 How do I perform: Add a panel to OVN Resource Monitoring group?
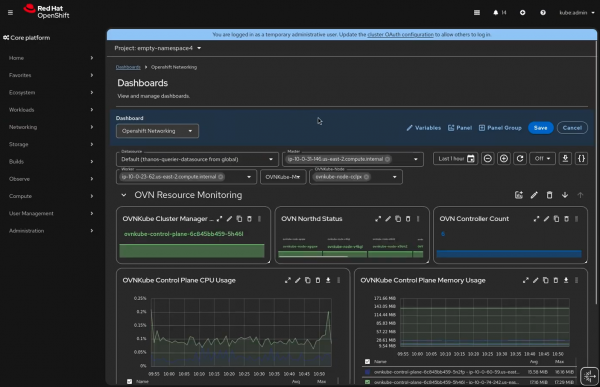pos(518,195)
